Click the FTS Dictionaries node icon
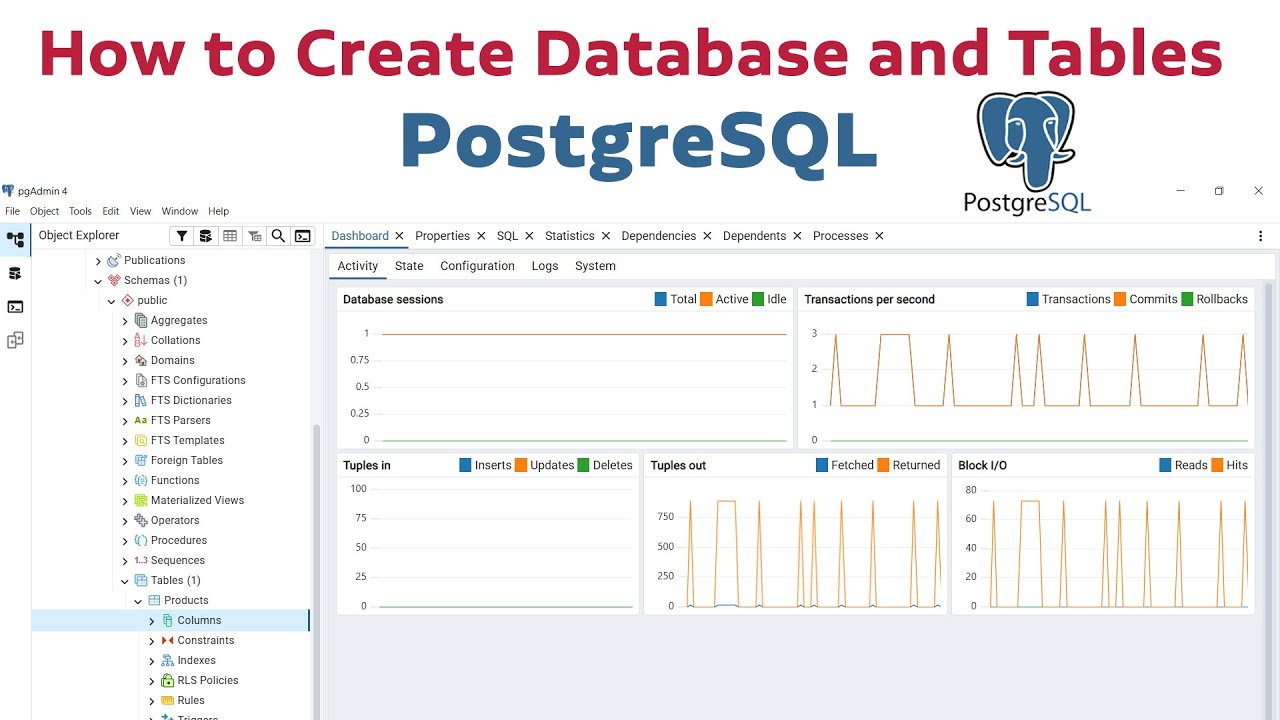The image size is (1280, 720). pyautogui.click(x=141, y=400)
